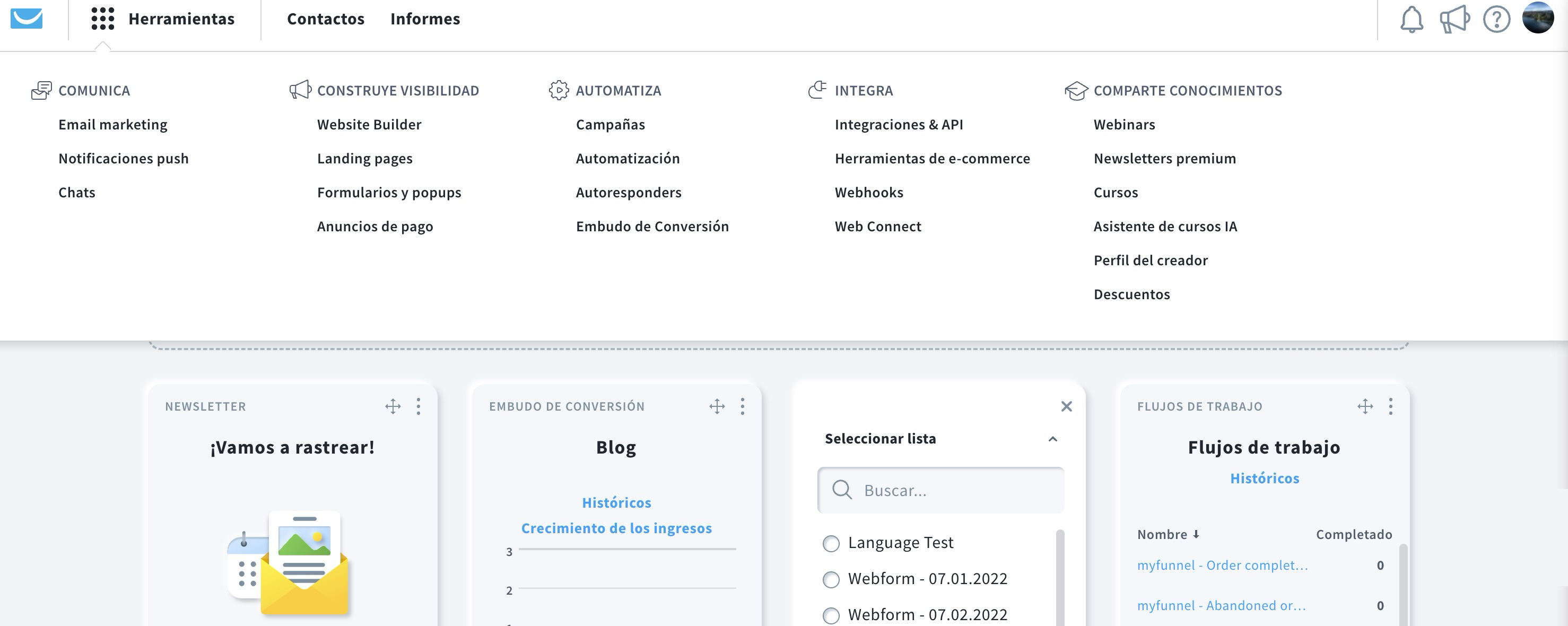Viewport: 1568px width, 626px height.
Task: Click the Buscar search field
Action: [x=940, y=490]
